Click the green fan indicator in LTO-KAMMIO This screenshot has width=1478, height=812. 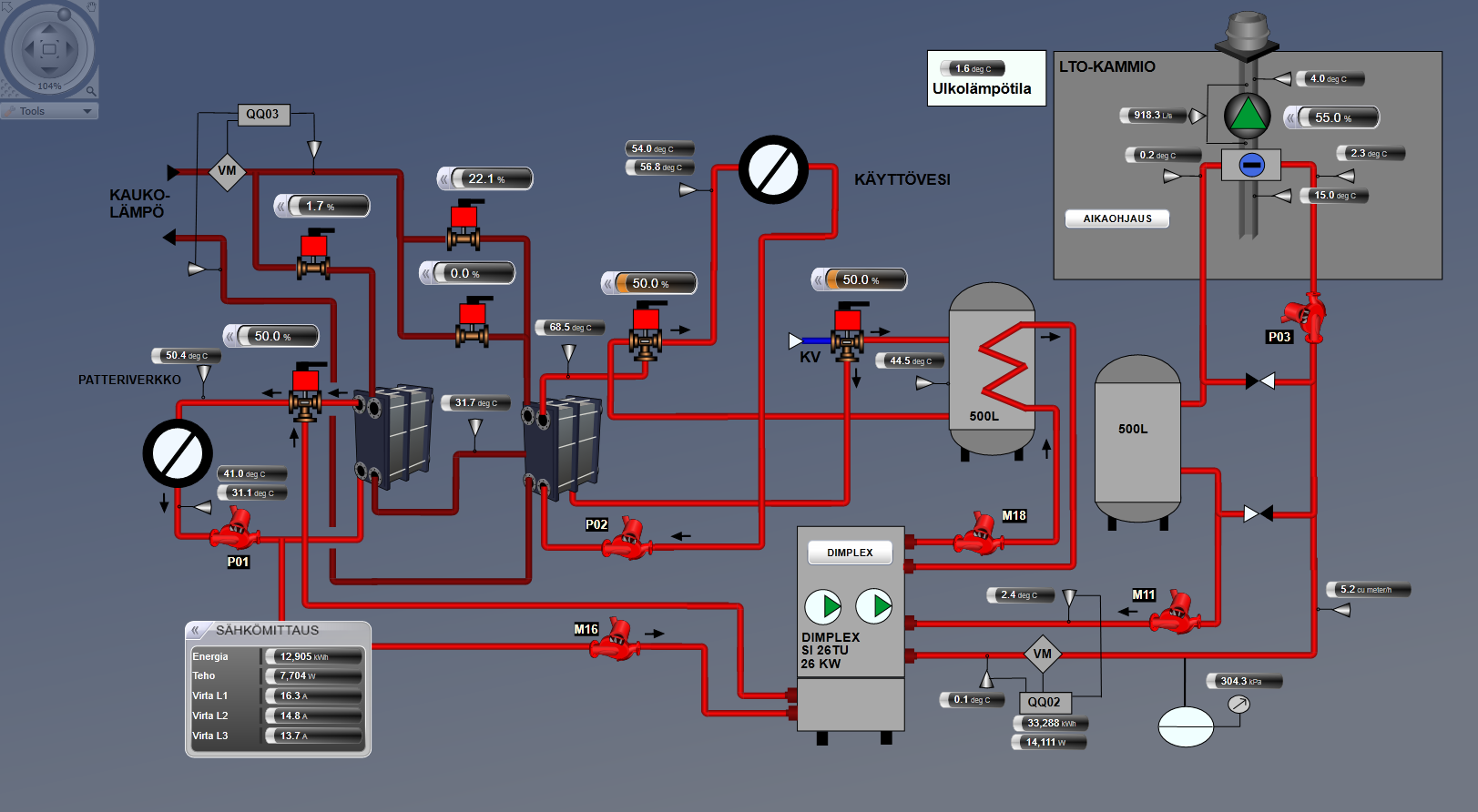(1247, 116)
